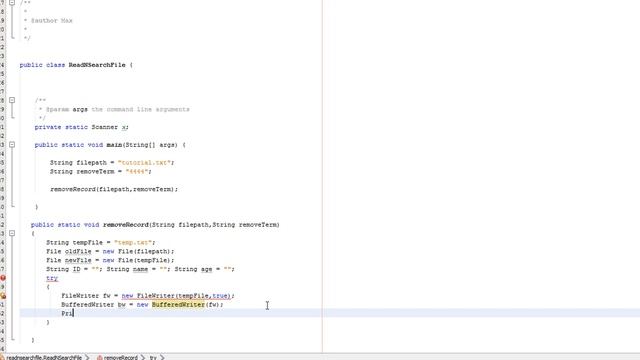Click the underlined try keyword
The height and width of the screenshot is (360, 640).
52,278
